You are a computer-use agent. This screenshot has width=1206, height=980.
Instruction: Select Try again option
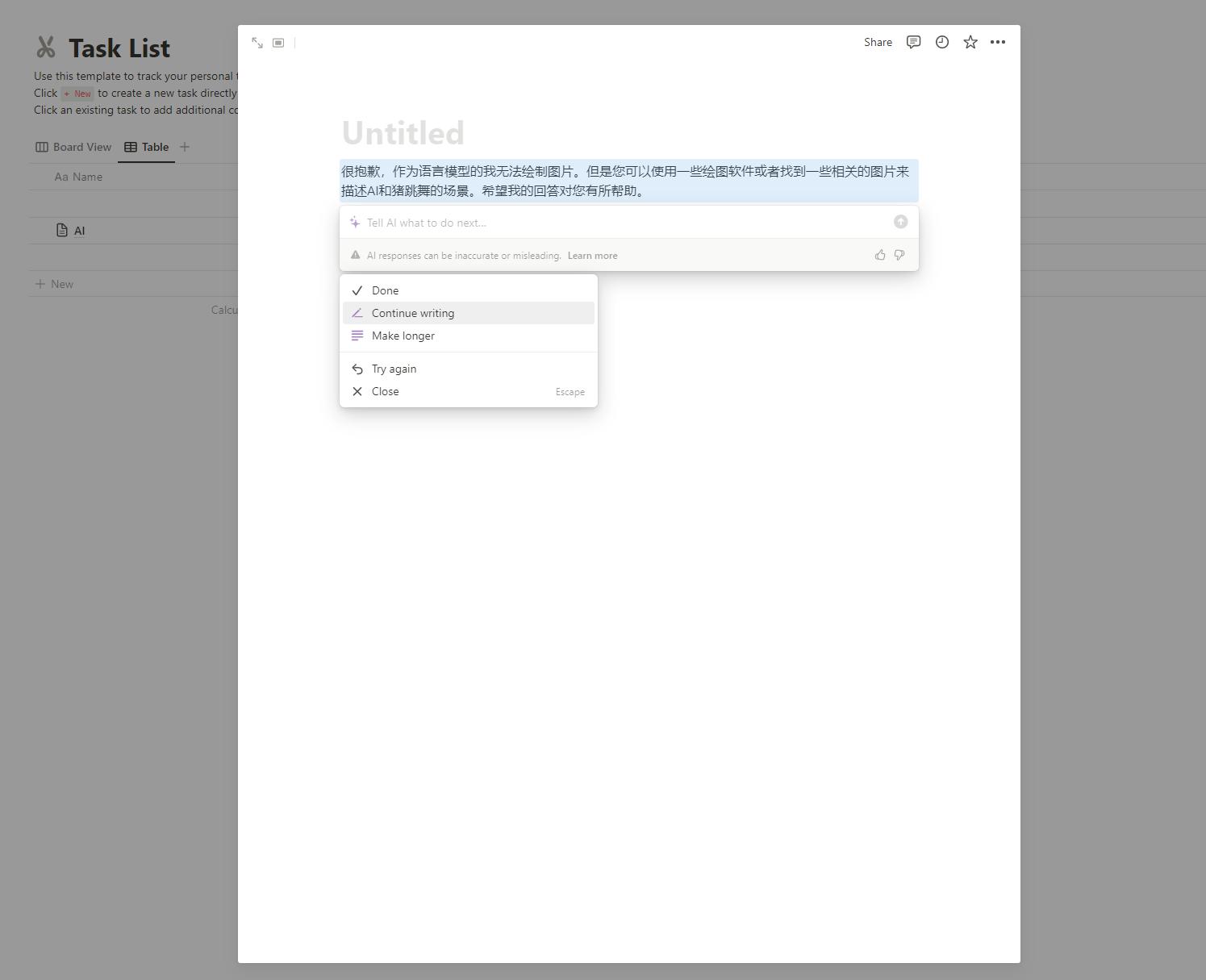click(469, 369)
